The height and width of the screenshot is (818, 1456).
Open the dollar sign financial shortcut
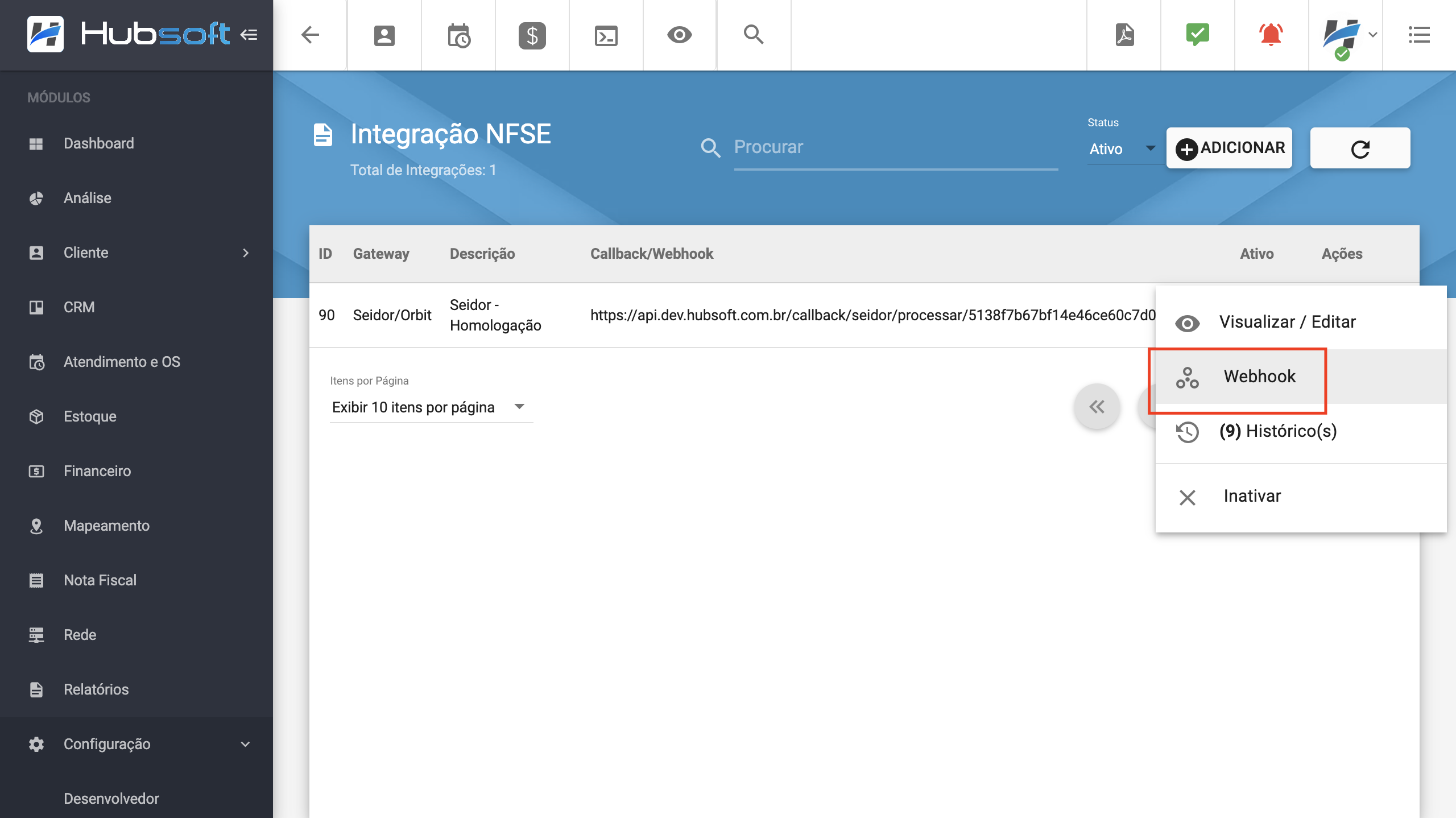tap(532, 35)
